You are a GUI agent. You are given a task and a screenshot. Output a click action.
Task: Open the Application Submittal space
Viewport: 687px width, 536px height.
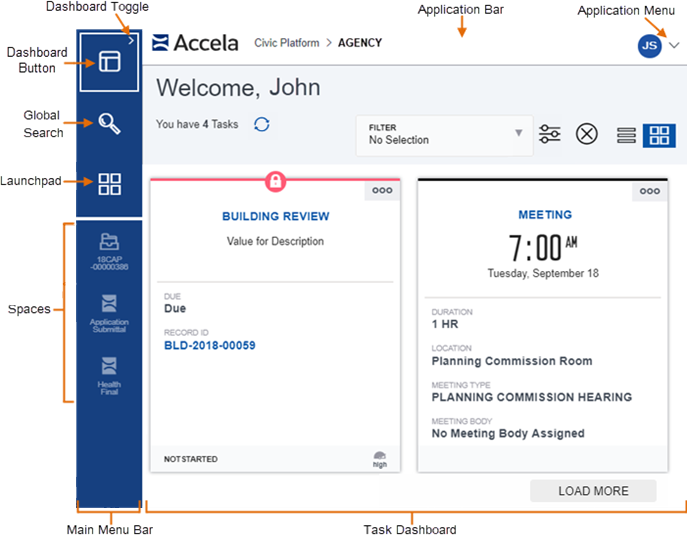click(109, 311)
